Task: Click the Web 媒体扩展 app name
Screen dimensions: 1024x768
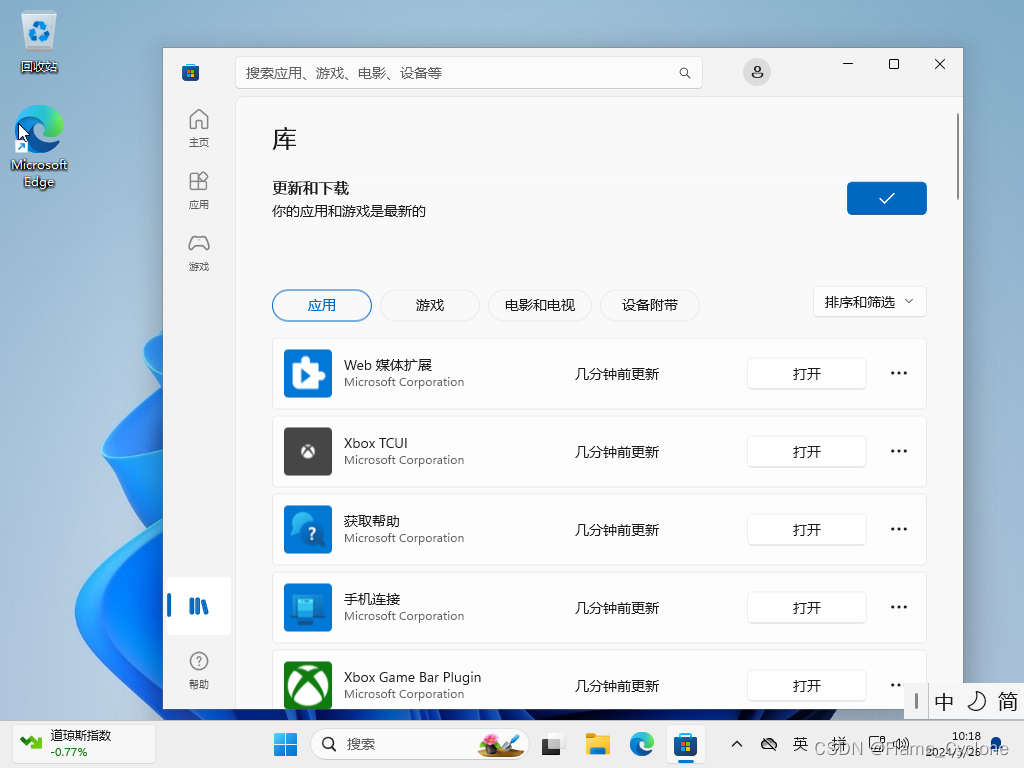Action: pos(388,365)
